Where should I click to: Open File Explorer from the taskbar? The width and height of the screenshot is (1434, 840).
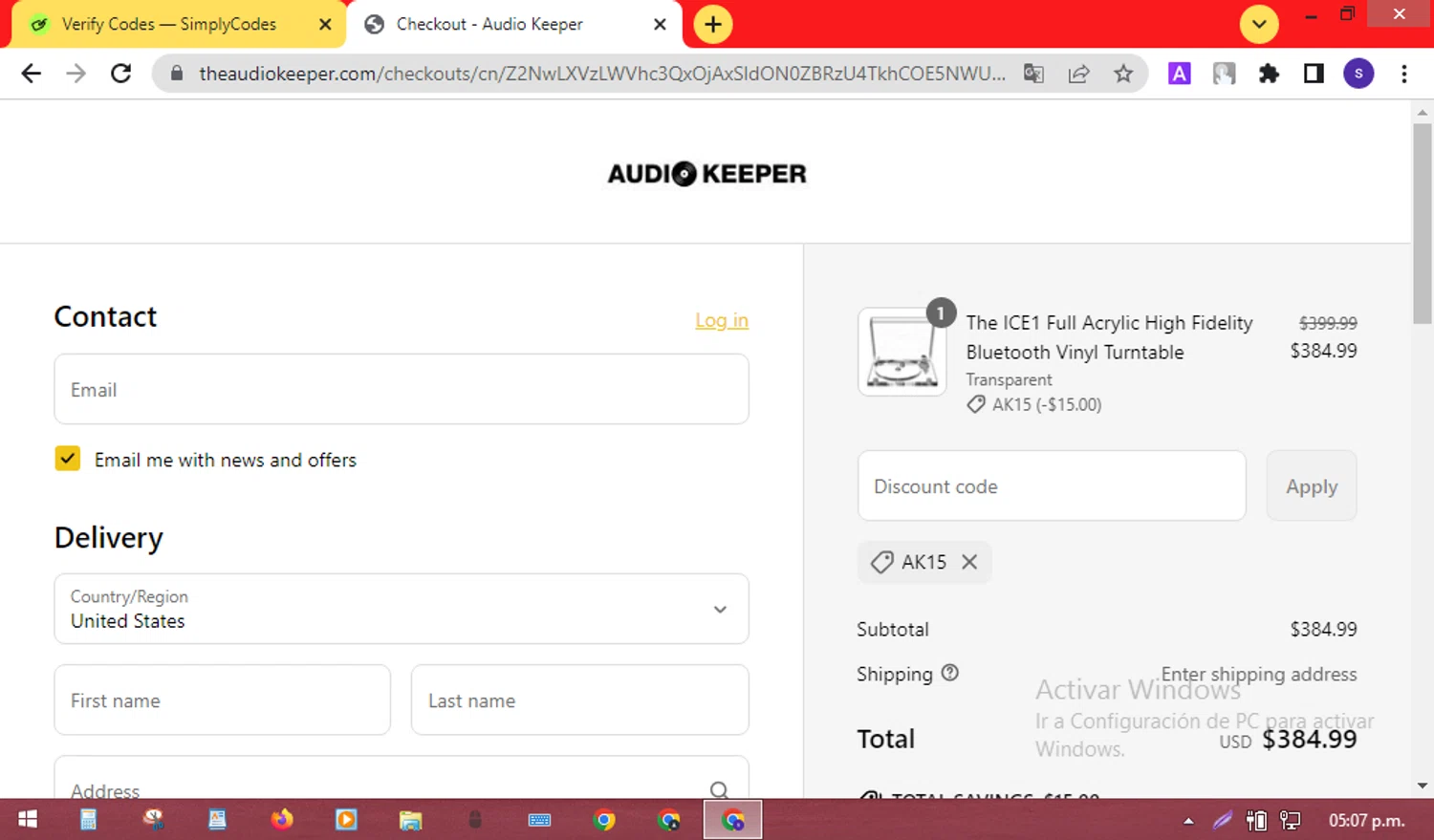click(x=411, y=820)
